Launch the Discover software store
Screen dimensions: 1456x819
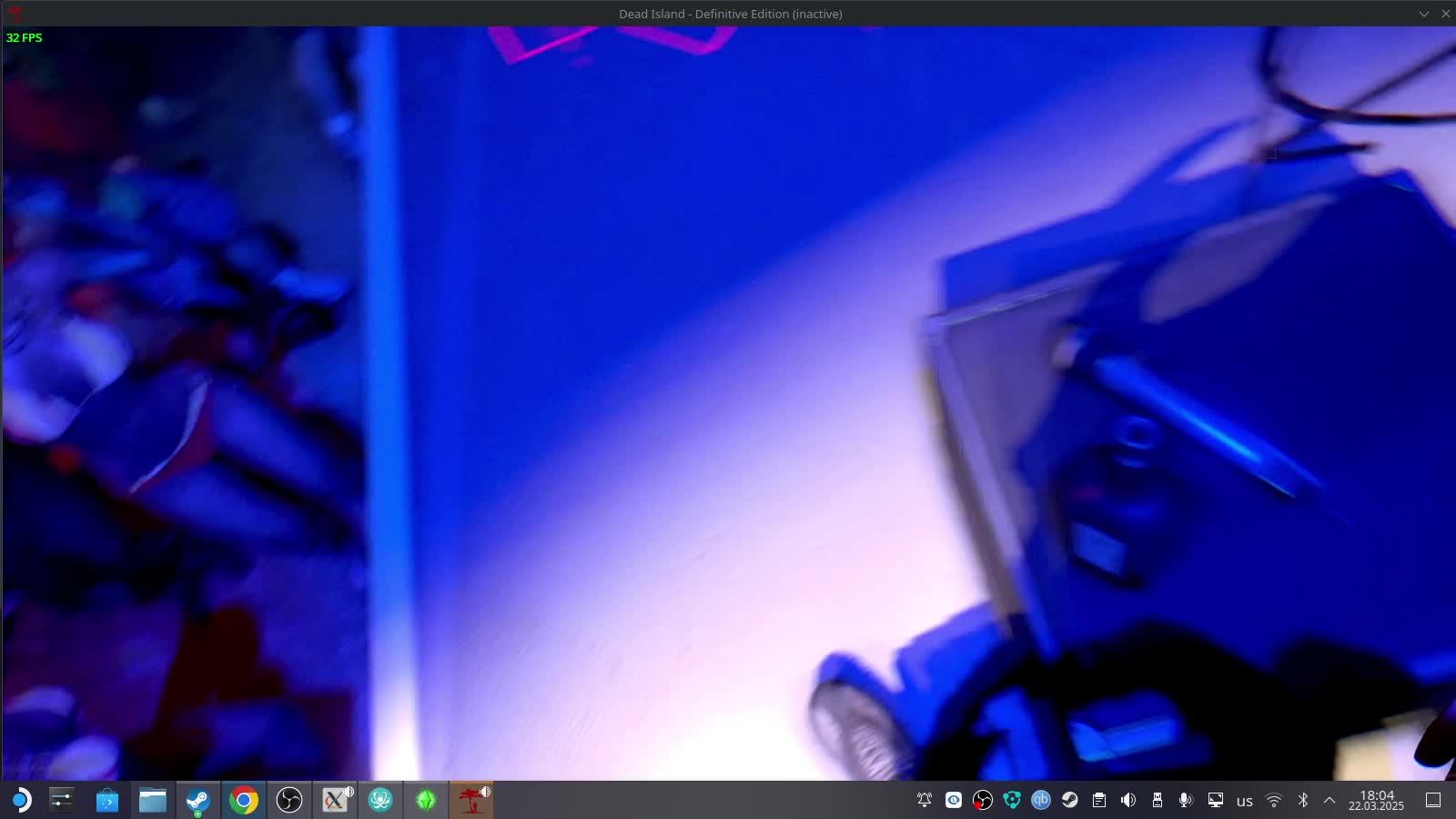[107, 801]
